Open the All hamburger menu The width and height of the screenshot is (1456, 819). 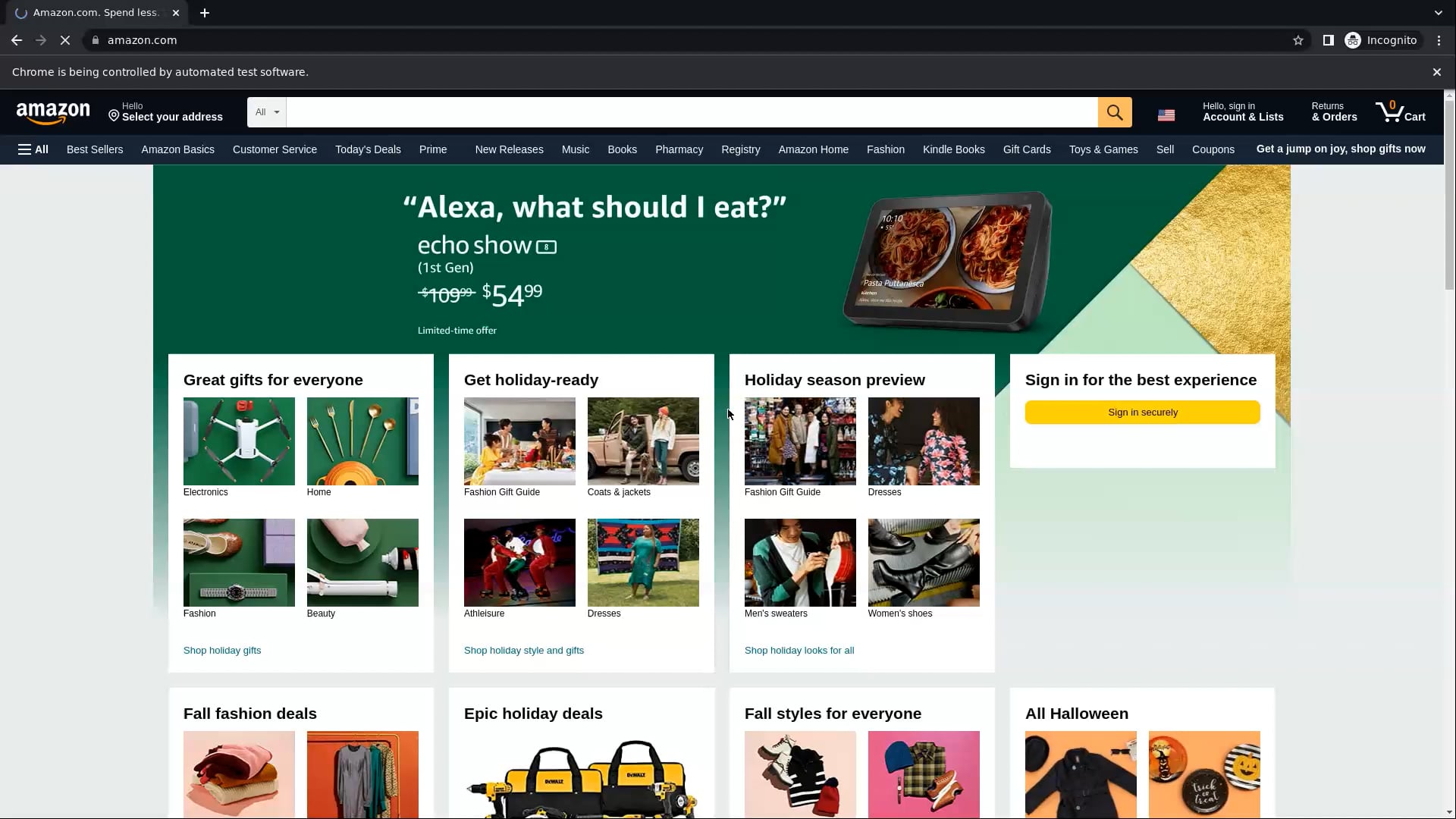click(x=33, y=149)
